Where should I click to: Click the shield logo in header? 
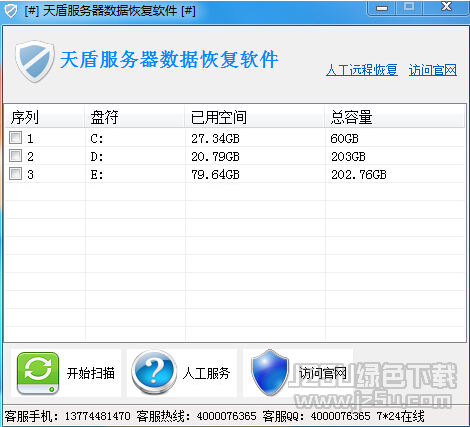(35, 61)
